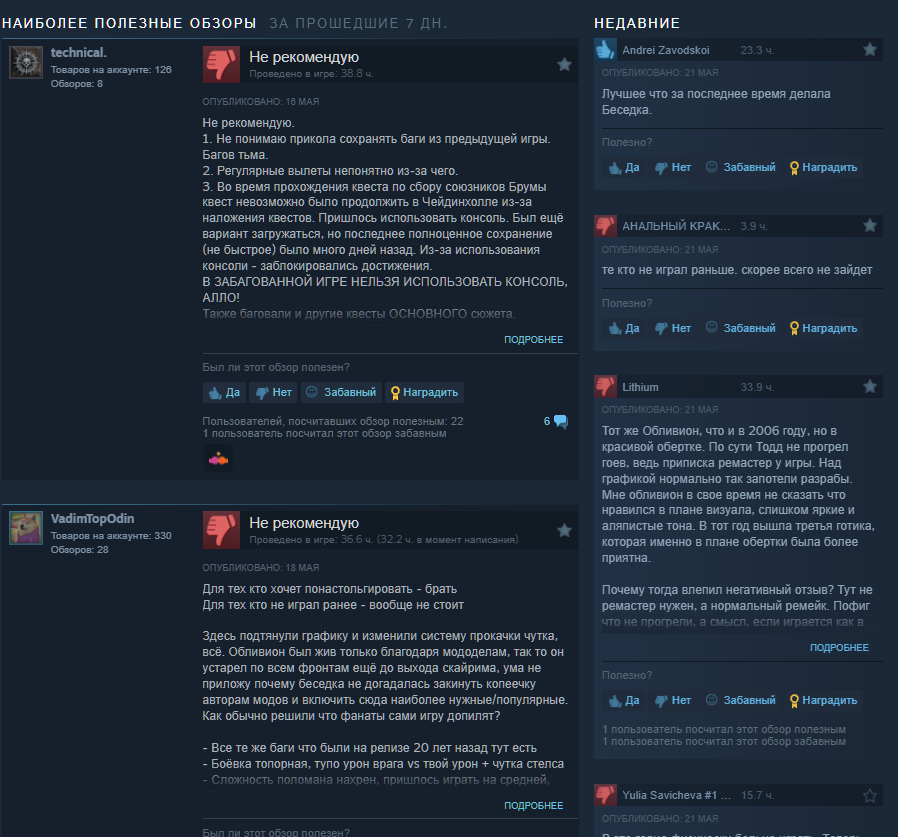Click 'Наградить' on АНАЛЬНЫЙ КРАК... review
898x837 pixels.
point(824,328)
